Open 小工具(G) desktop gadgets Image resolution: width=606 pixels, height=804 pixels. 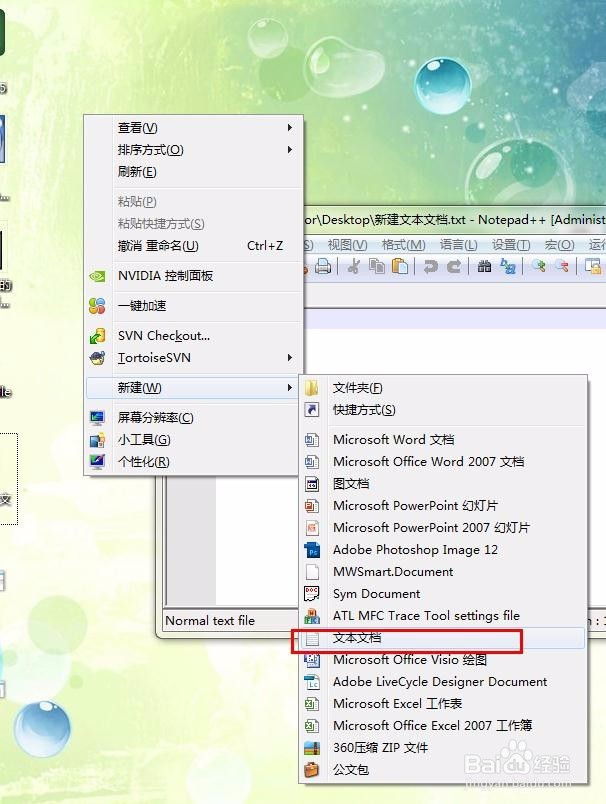[193, 440]
